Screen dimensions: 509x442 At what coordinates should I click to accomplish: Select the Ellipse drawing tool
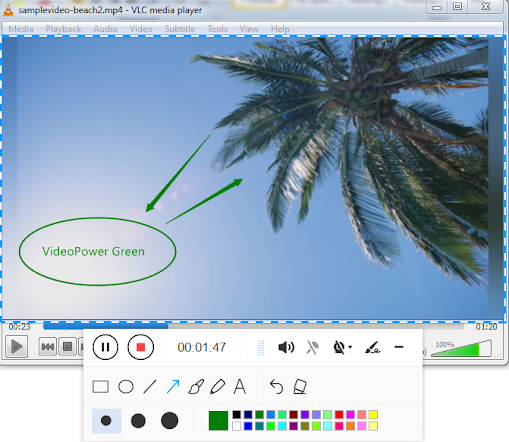126,387
